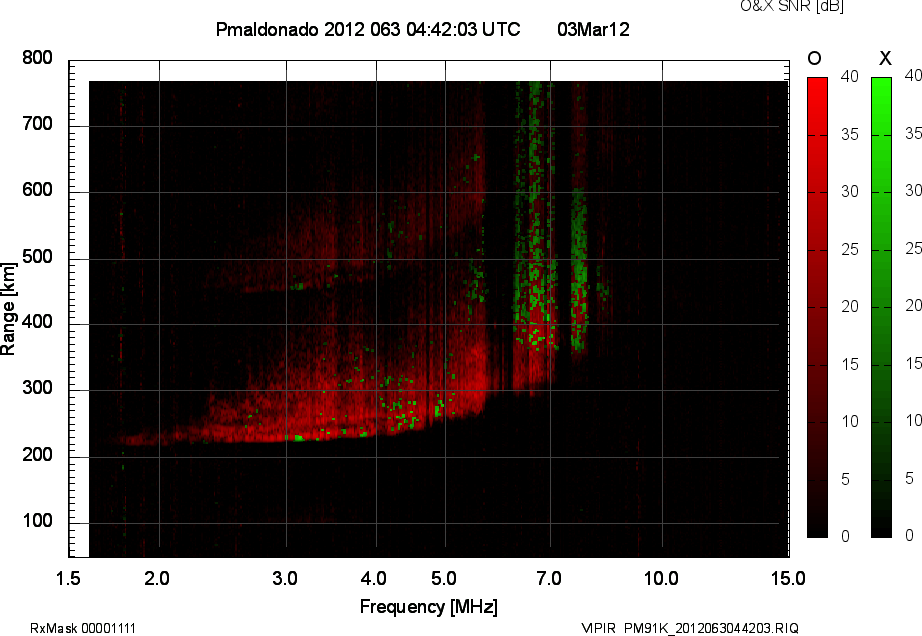The image size is (922, 636).
Task: Click the frequency tick label '7.0'
Action: tap(549, 578)
